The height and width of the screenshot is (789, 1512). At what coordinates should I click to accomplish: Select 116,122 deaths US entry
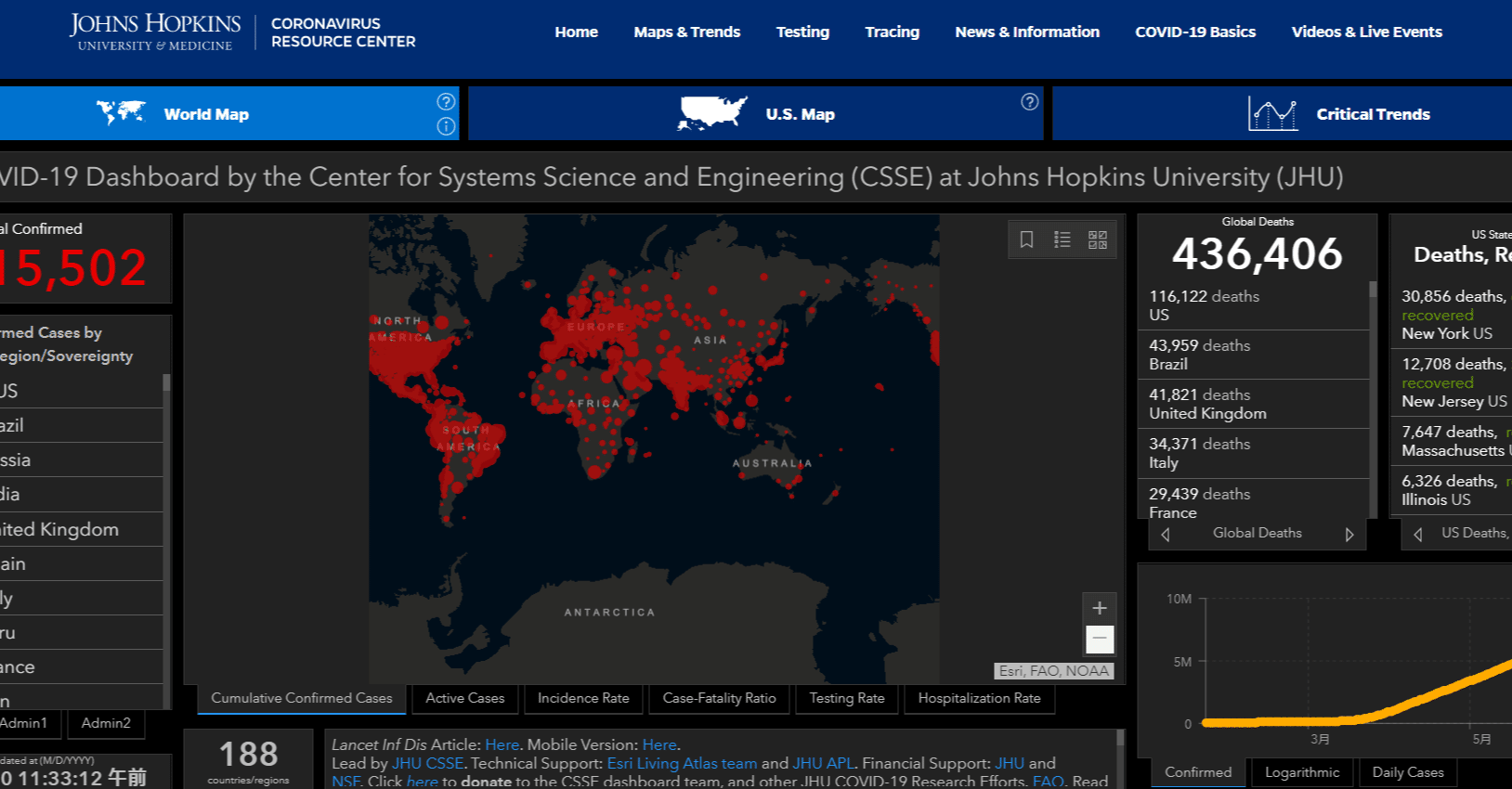pyautogui.click(x=1254, y=305)
